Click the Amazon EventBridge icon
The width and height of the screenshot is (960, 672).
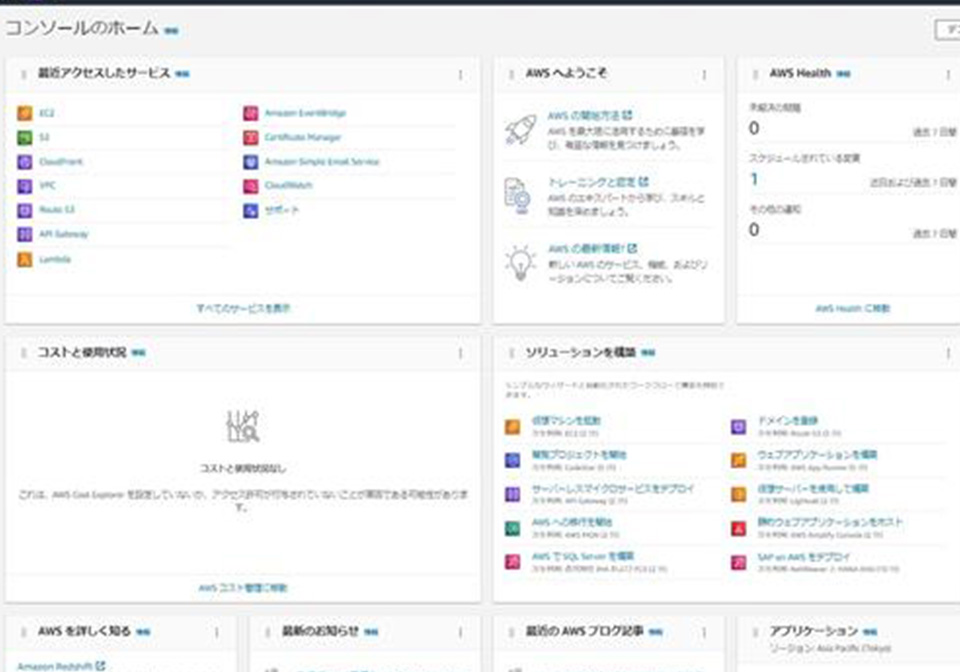(251, 113)
